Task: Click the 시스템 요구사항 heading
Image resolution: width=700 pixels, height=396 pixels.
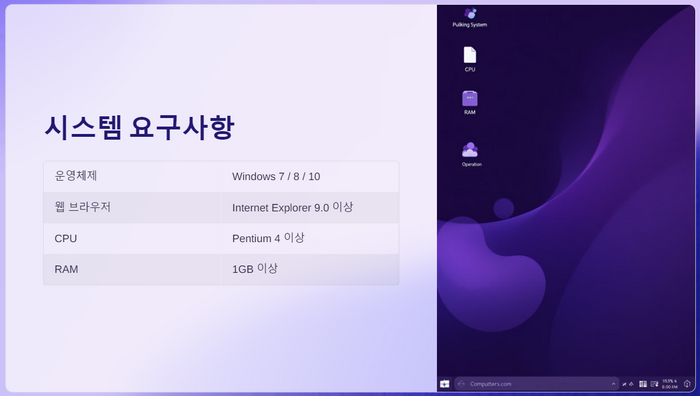Action: 139,127
